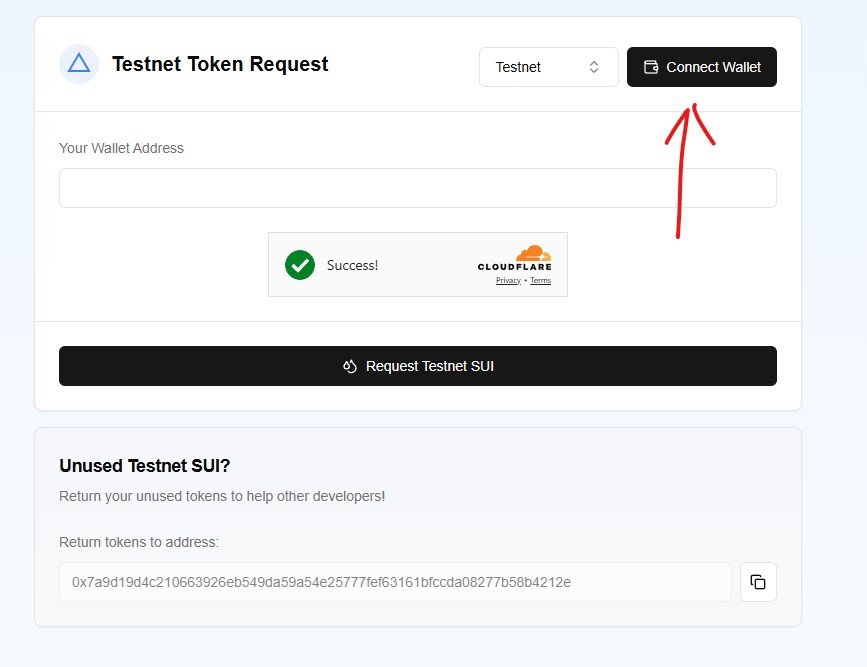Image resolution: width=867 pixels, height=667 pixels.
Task: Click the Cloudflare cloud logo
Action: tap(534, 253)
